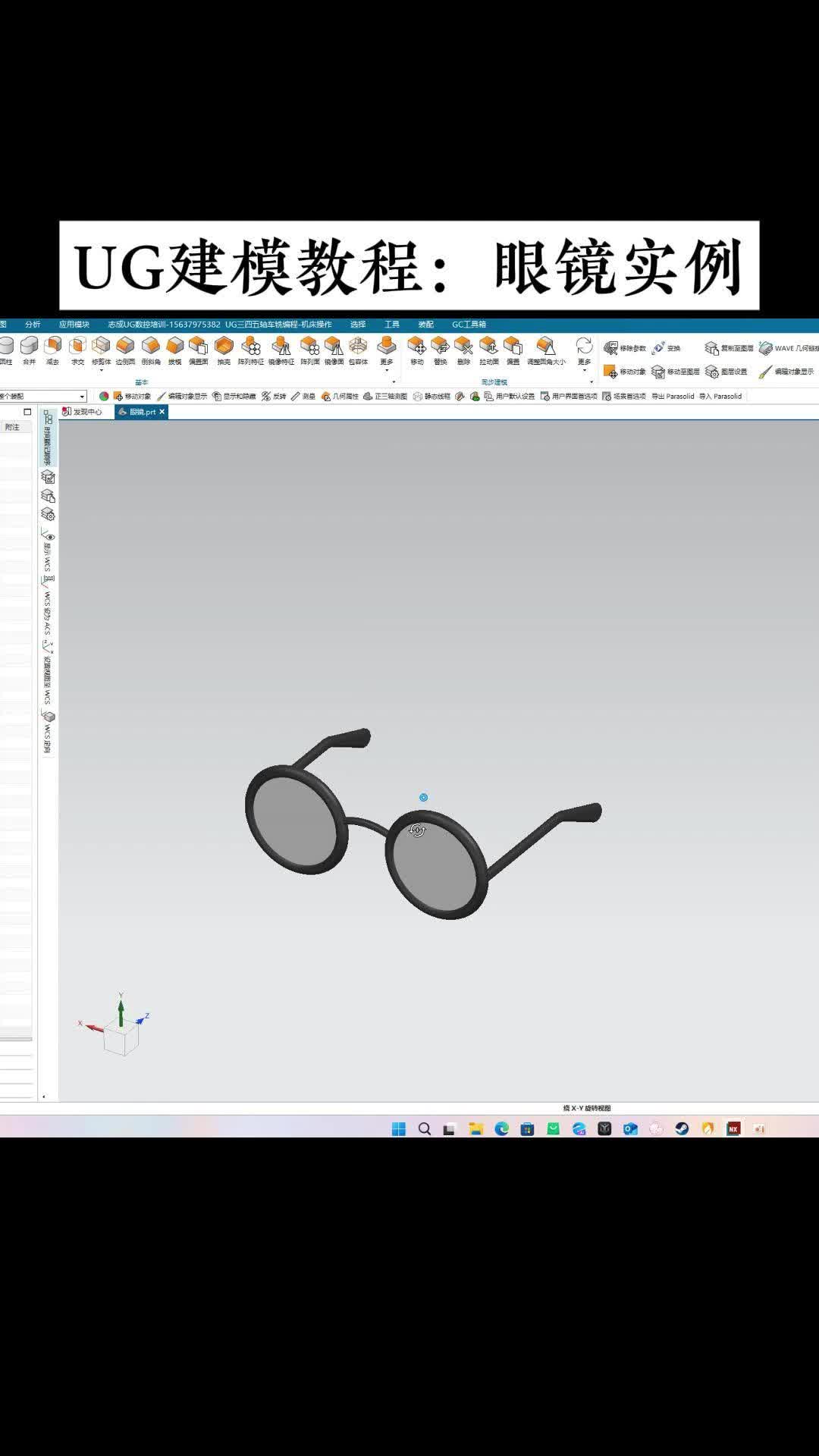
Task: Click WAVE 几何链接 command
Action: [789, 348]
